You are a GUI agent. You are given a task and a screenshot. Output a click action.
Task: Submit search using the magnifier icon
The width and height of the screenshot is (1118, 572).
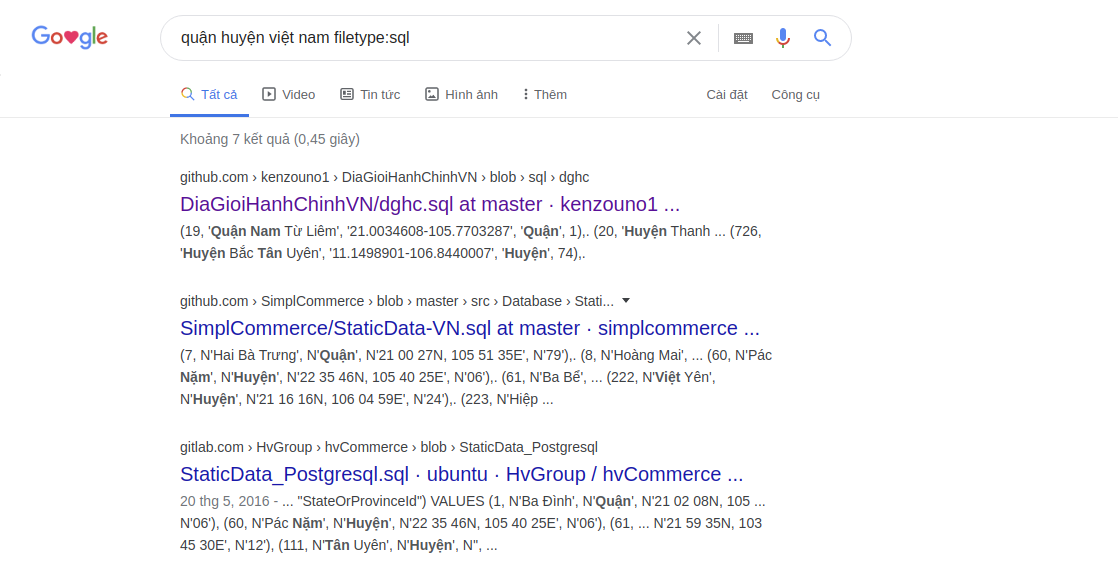pyautogui.click(x=823, y=38)
